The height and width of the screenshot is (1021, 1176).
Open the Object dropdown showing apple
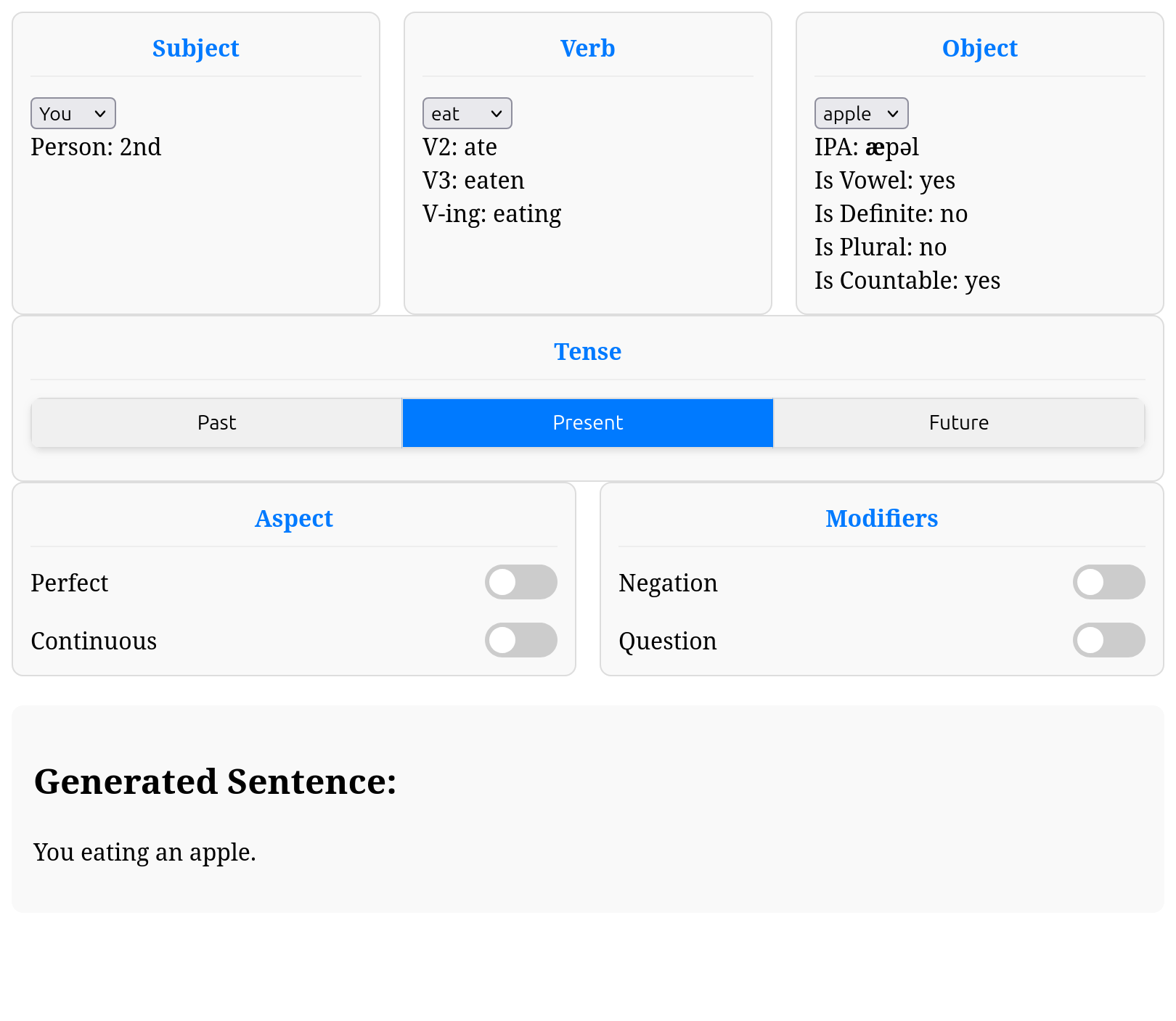click(861, 113)
